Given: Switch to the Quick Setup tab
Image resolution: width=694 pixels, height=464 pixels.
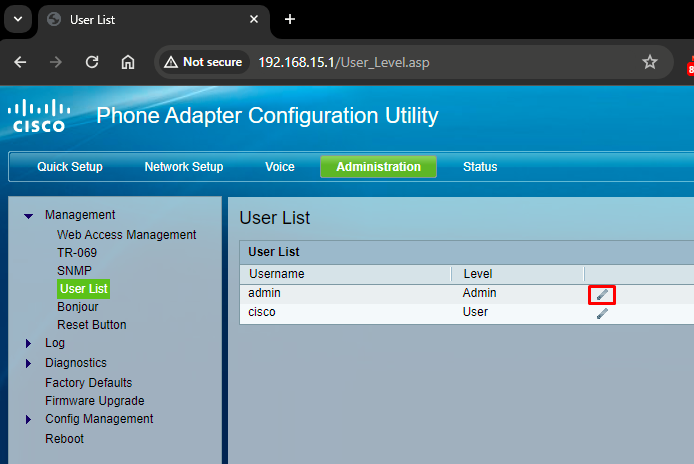Looking at the screenshot, I should click(70, 167).
